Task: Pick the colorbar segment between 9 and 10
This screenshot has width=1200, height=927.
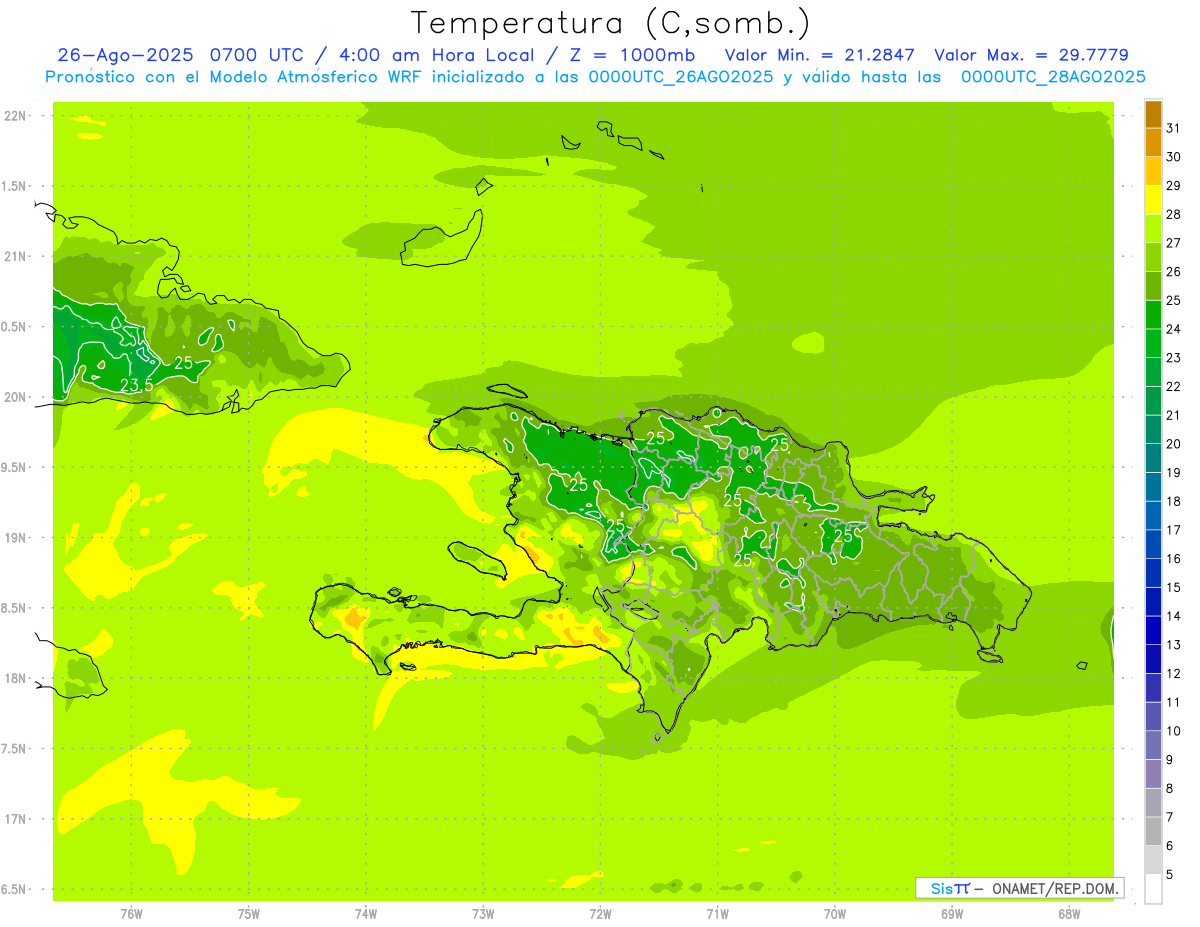Action: tap(1153, 747)
